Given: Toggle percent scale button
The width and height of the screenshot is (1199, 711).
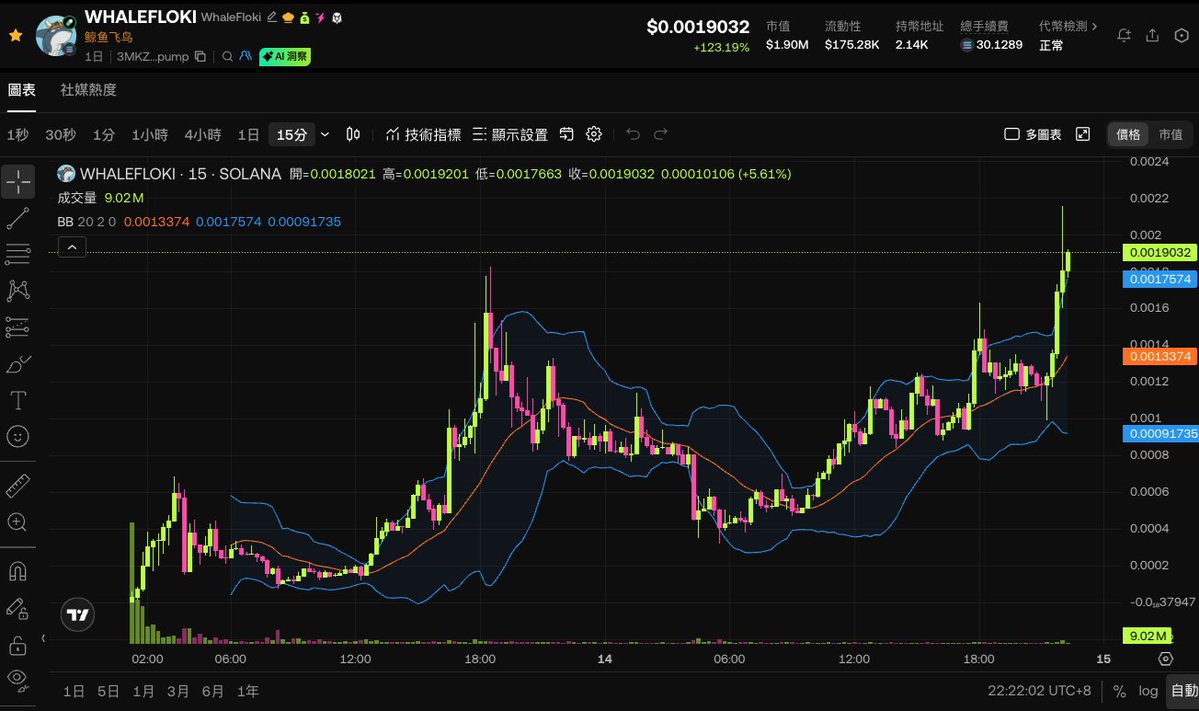Looking at the screenshot, I should 1119,691.
